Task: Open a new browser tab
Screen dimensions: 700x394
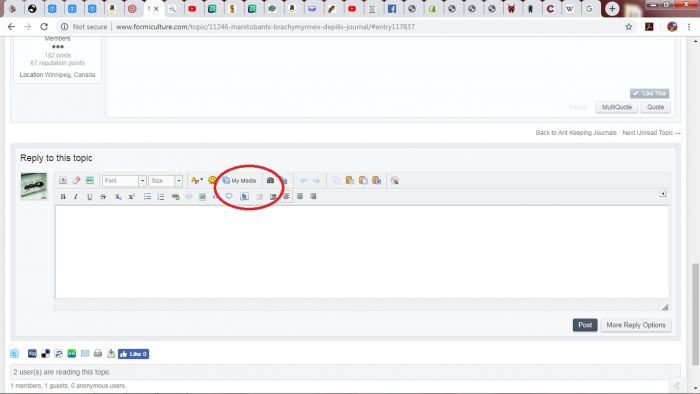Action: point(612,8)
